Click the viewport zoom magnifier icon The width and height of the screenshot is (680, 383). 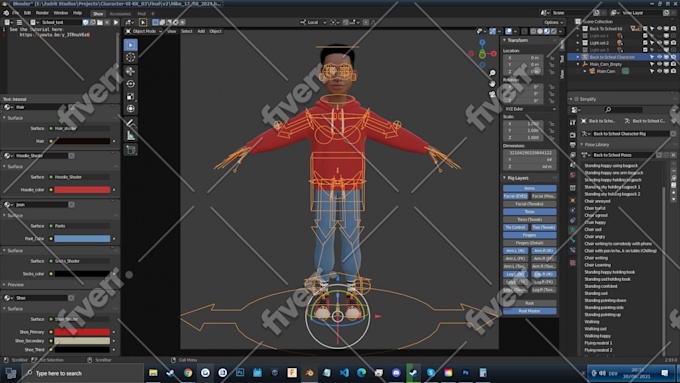point(492,73)
